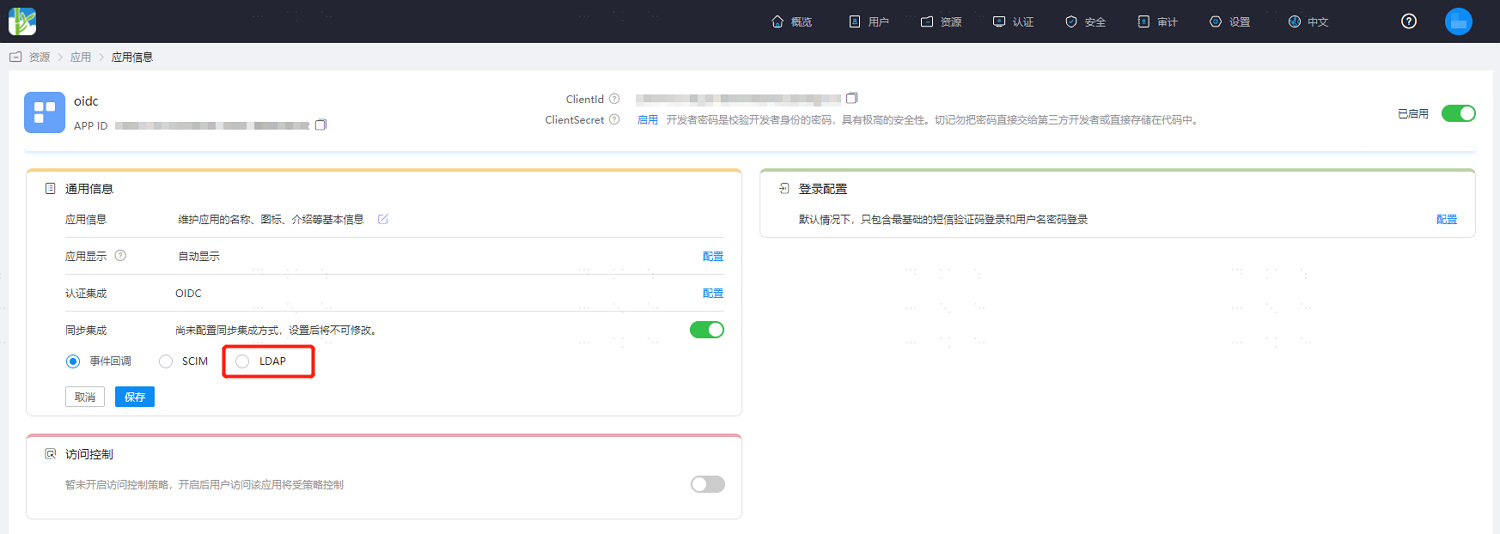Toggle the 已启用 application enabled switch
This screenshot has height=534, width=1500.
1458,113
